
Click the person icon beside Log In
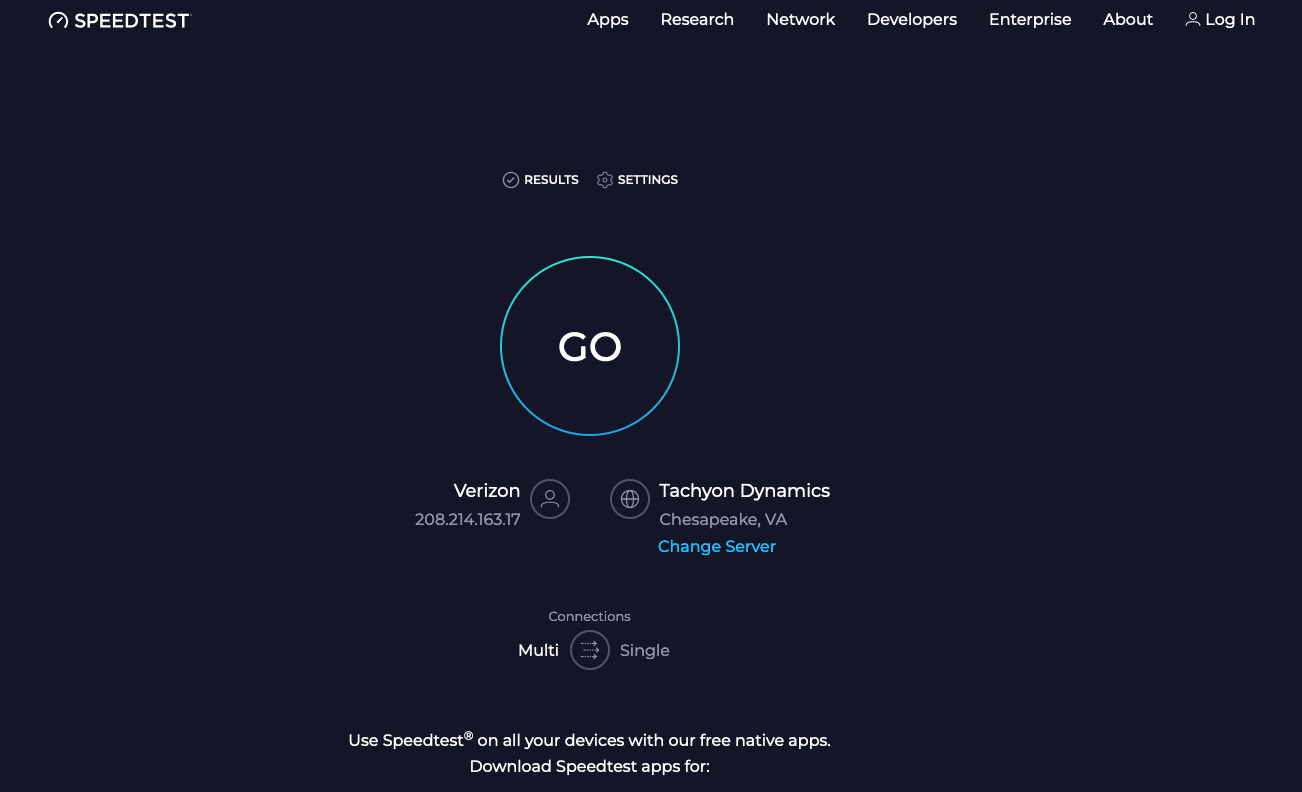tap(1192, 19)
